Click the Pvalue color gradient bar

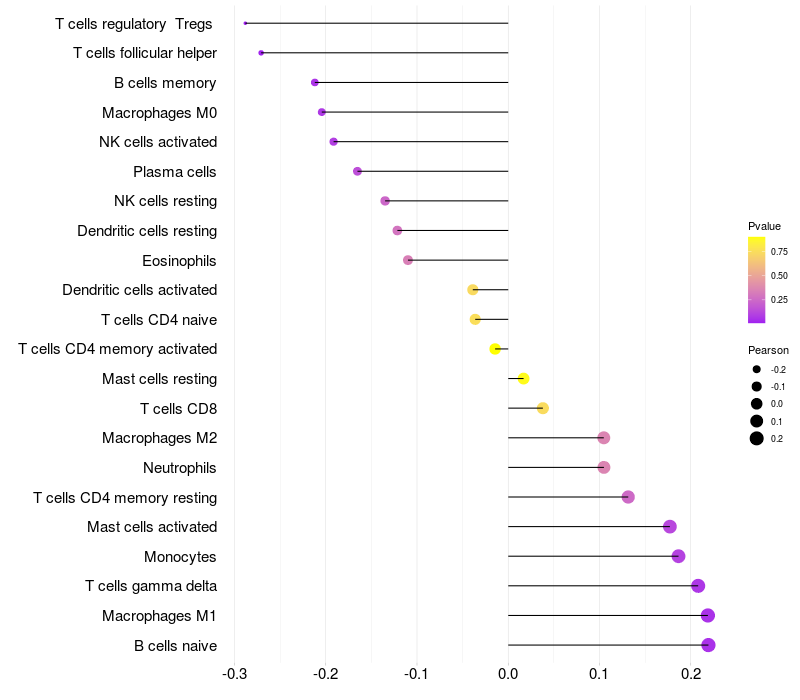pyautogui.click(x=757, y=280)
